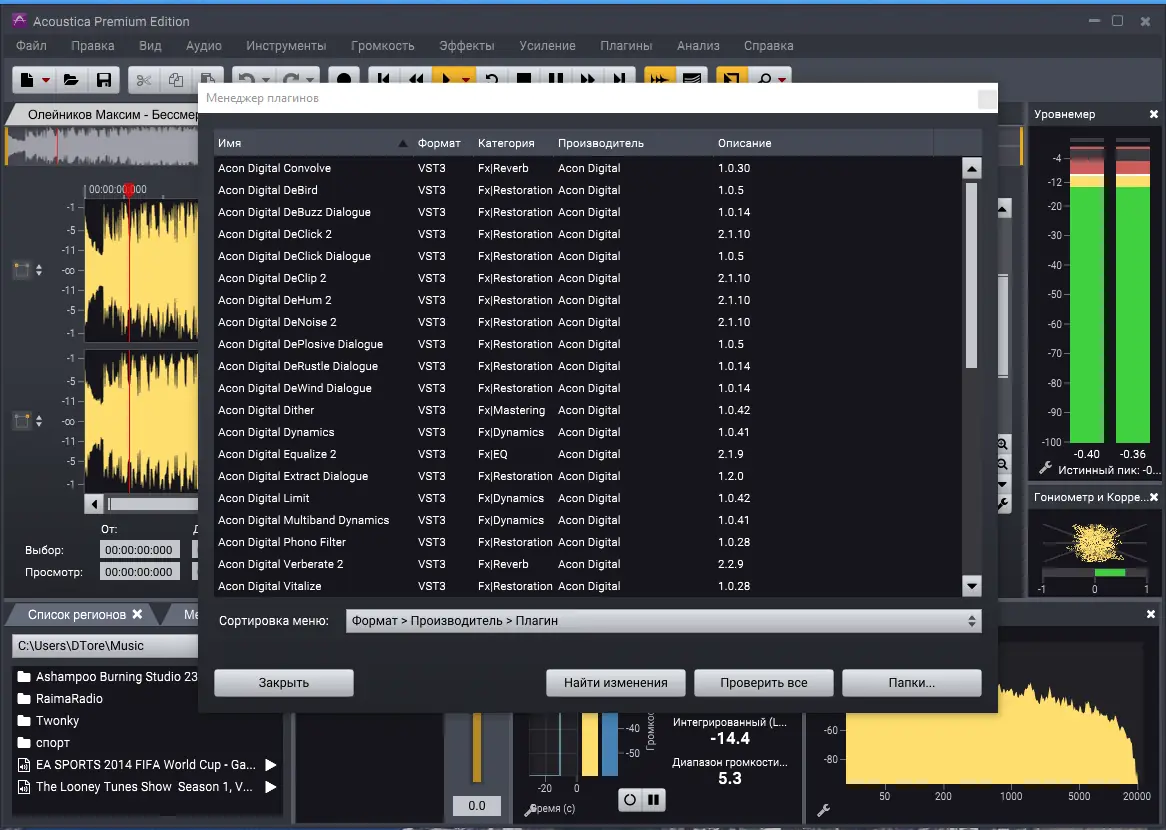Open the Файл menu
Viewport: 1166px width, 830px height.
pos(31,45)
